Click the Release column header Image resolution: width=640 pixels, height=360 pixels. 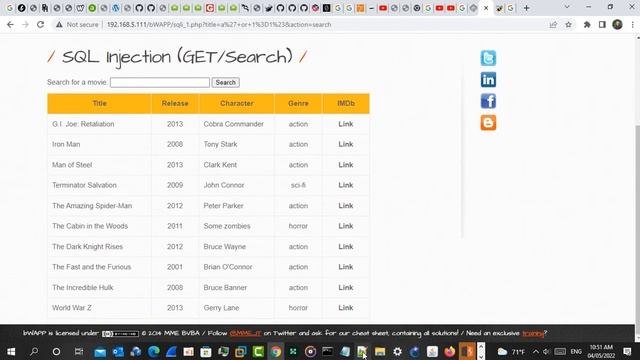click(x=175, y=103)
